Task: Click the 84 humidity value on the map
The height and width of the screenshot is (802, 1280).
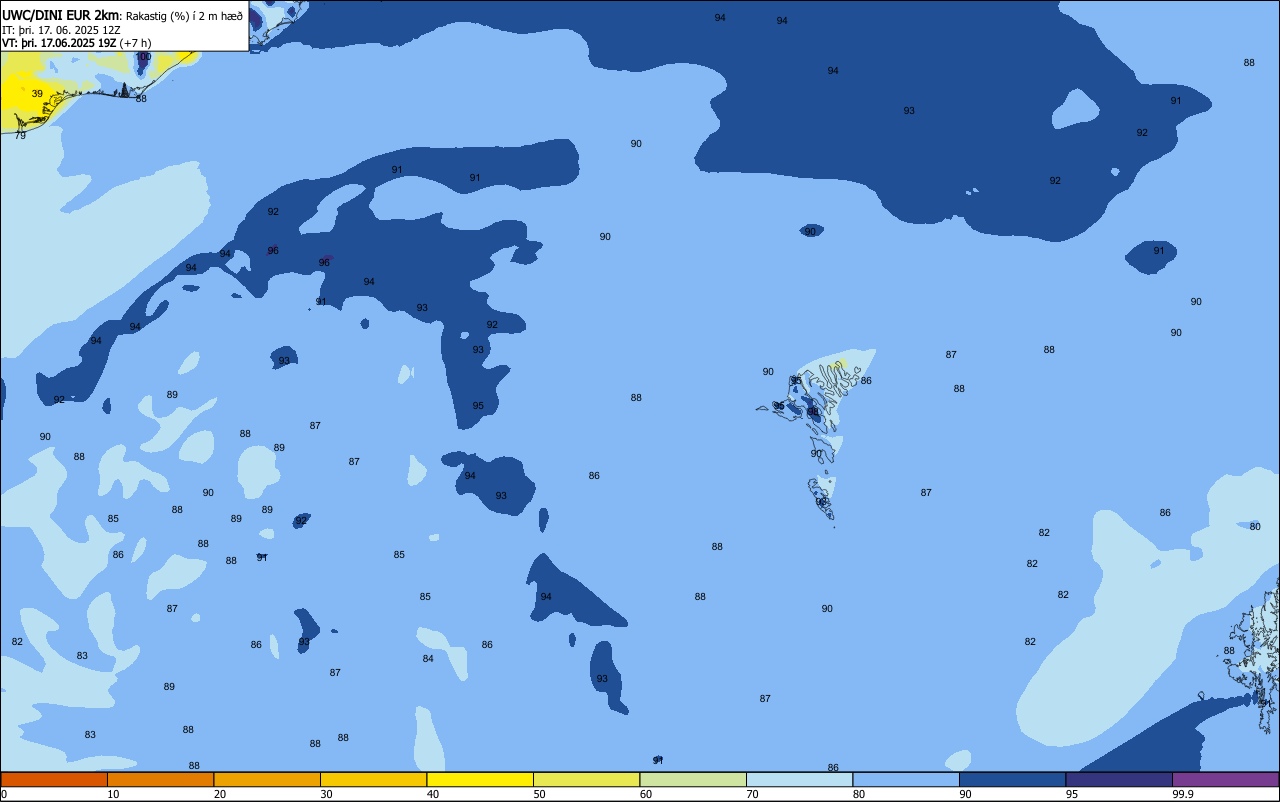Action: click(x=428, y=659)
